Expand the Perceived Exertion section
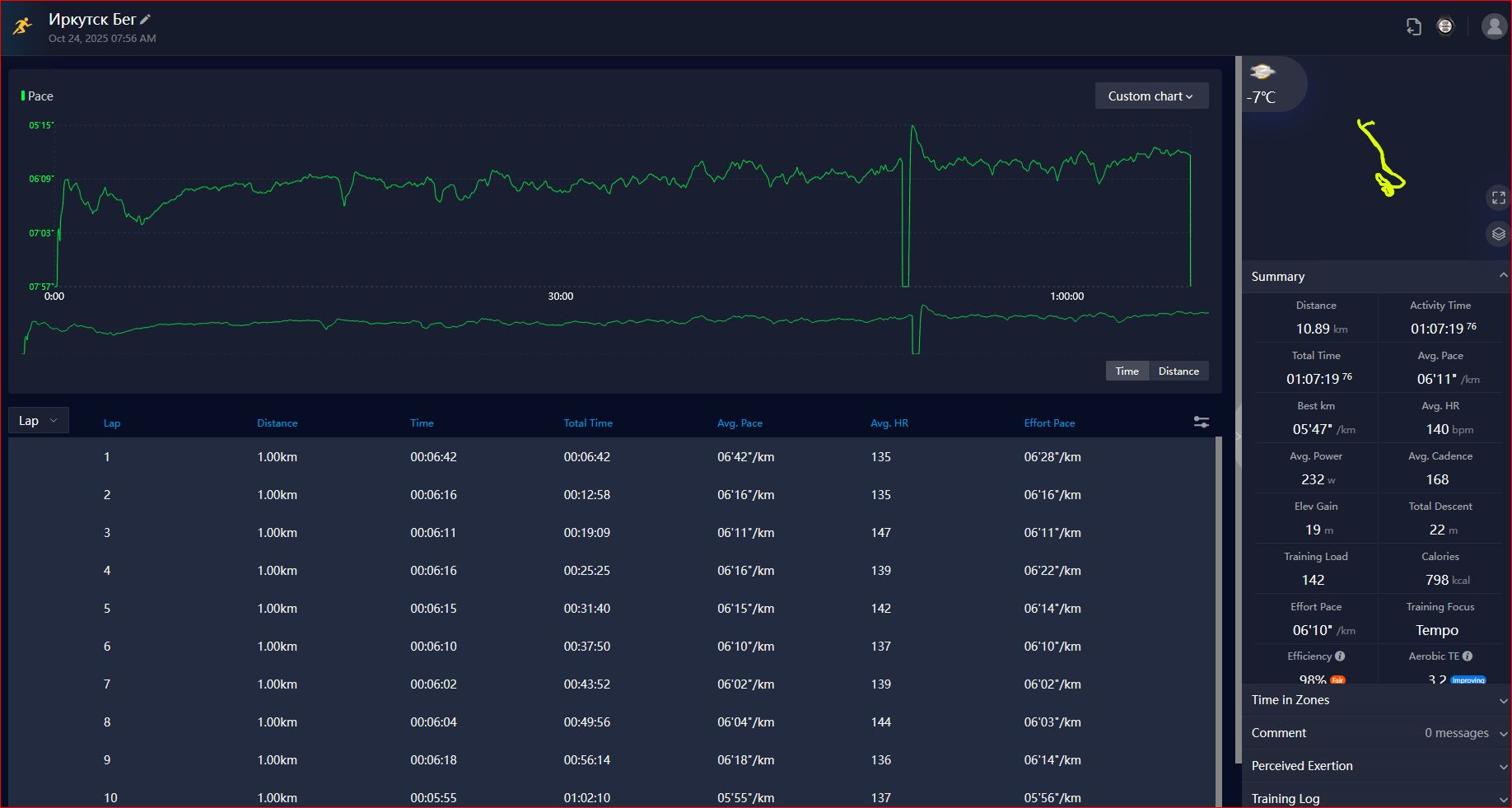1512x808 pixels. coord(1376,766)
